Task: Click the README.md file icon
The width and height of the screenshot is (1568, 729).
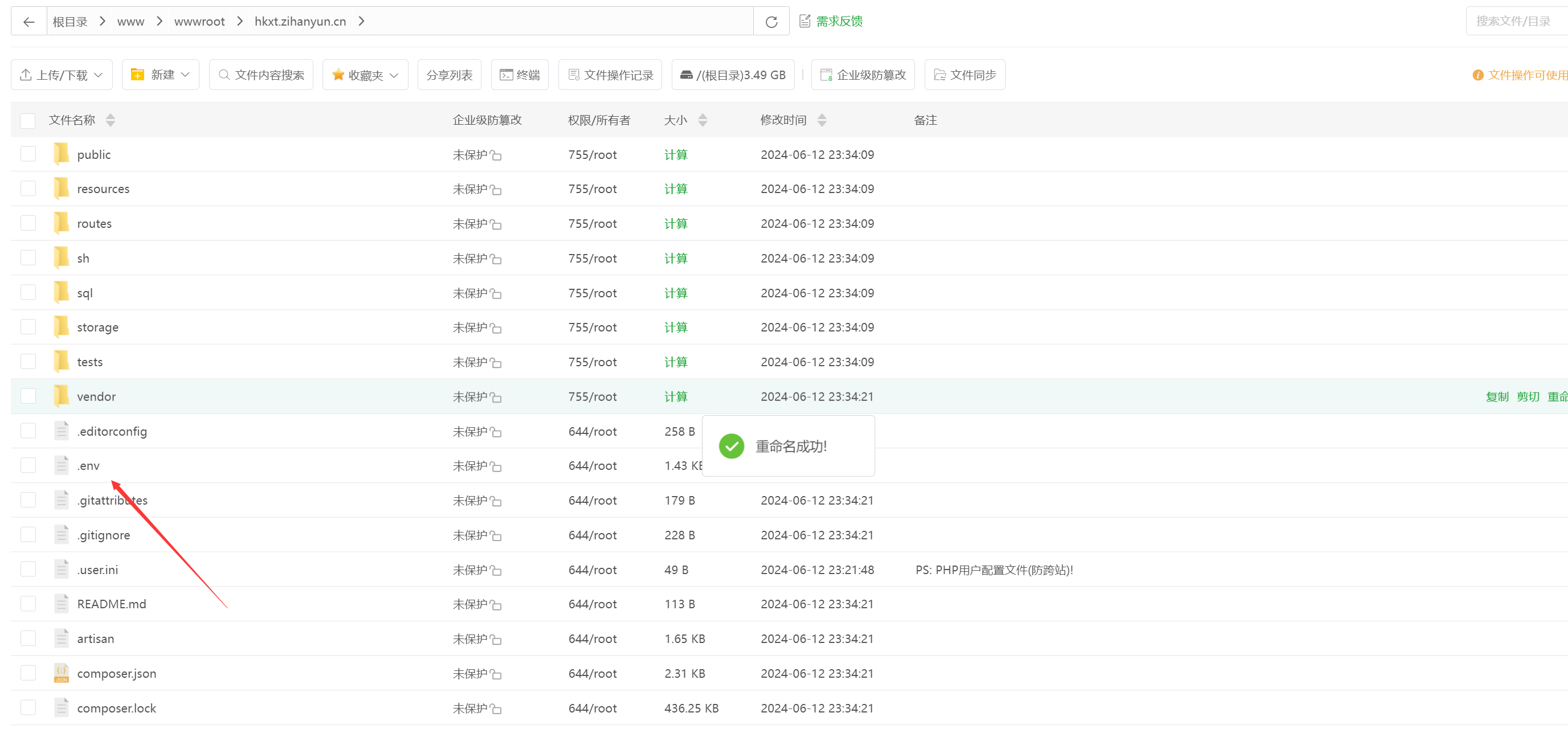Action: tap(62, 604)
